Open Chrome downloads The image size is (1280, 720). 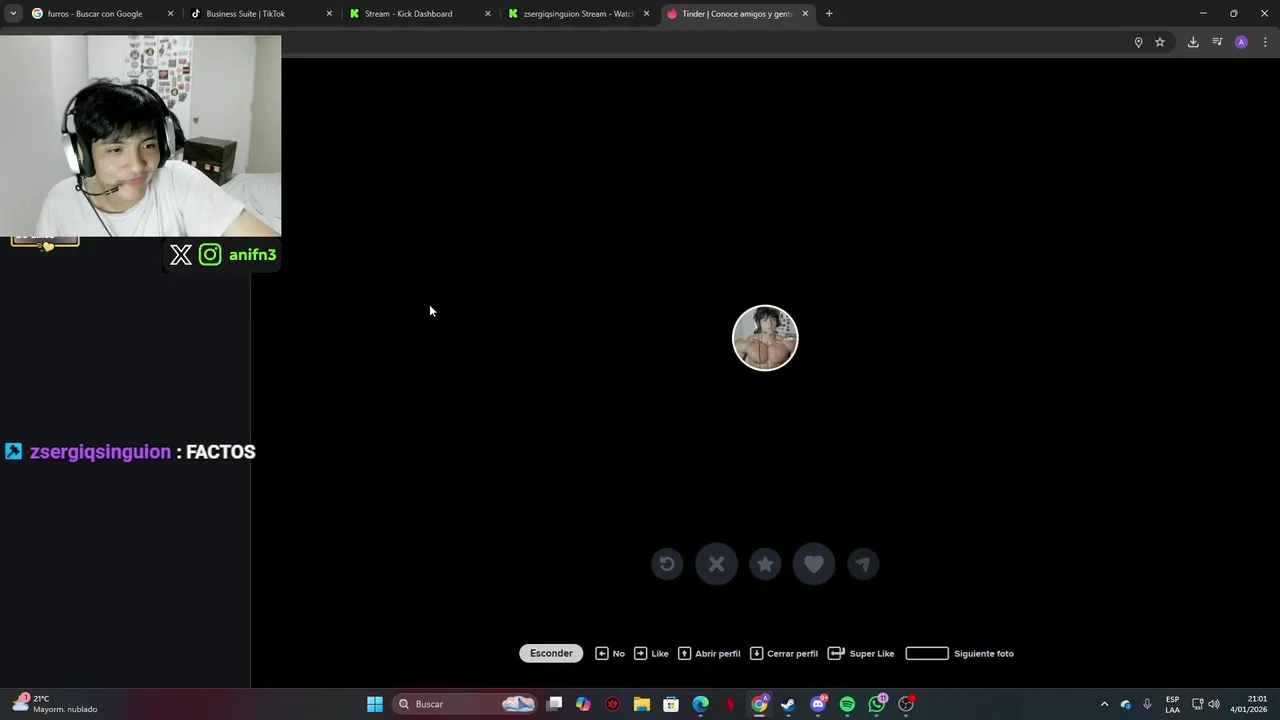click(x=1193, y=42)
